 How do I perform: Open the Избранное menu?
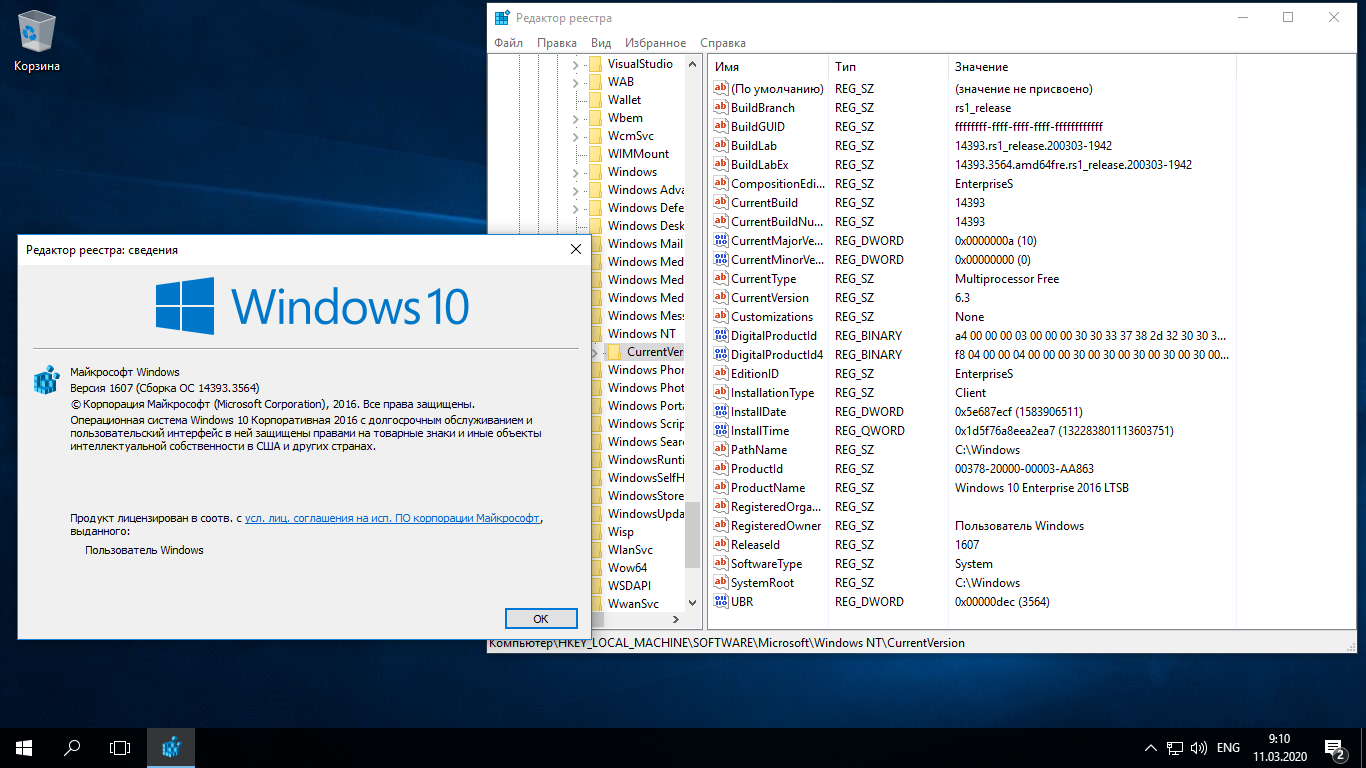(x=655, y=43)
